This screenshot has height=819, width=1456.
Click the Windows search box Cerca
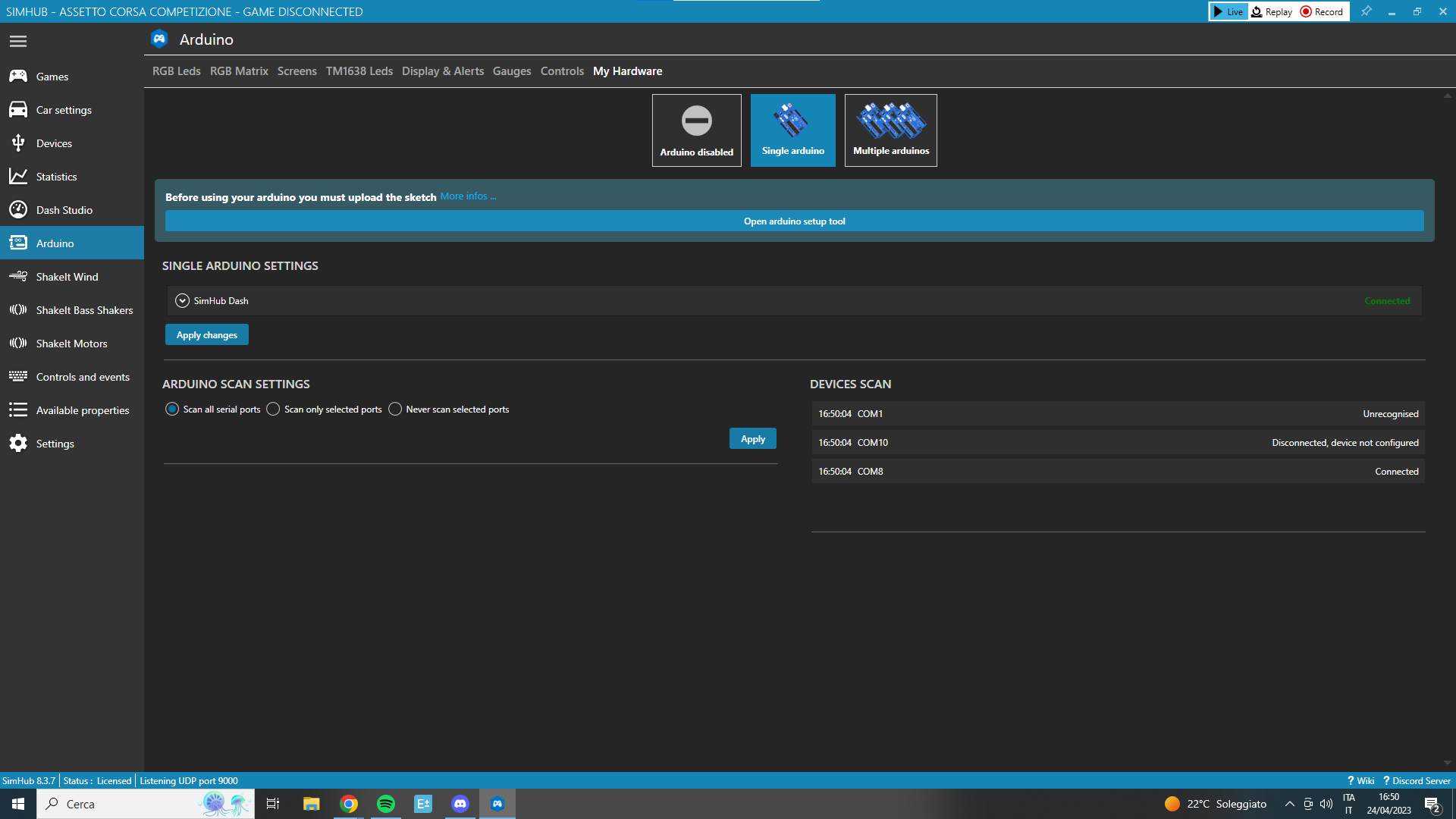coord(146,804)
